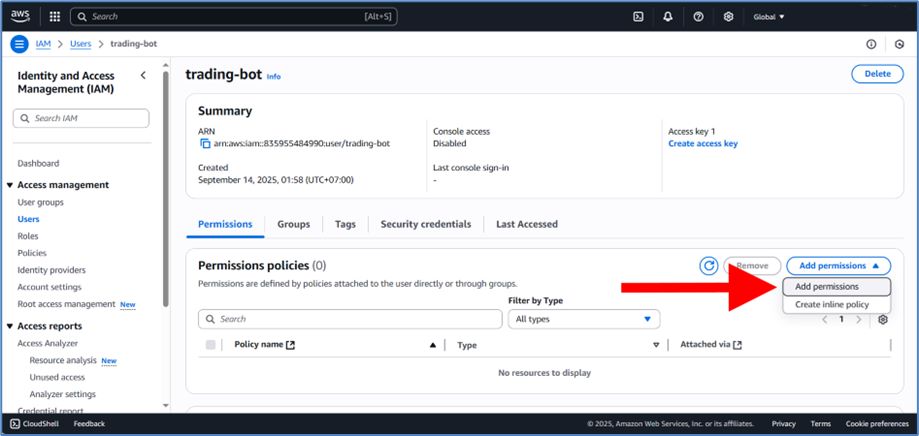Launch CloudShell from the top bar icon
The height and width of the screenshot is (436, 919).
click(638, 17)
